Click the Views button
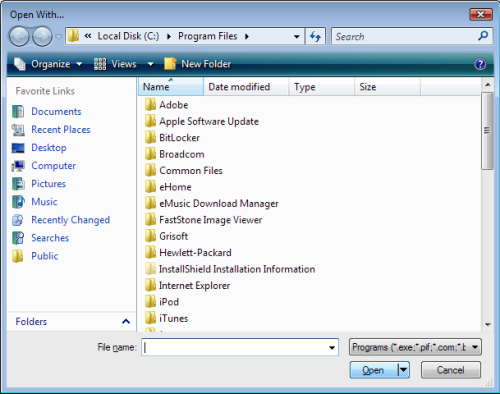 (x=115, y=64)
